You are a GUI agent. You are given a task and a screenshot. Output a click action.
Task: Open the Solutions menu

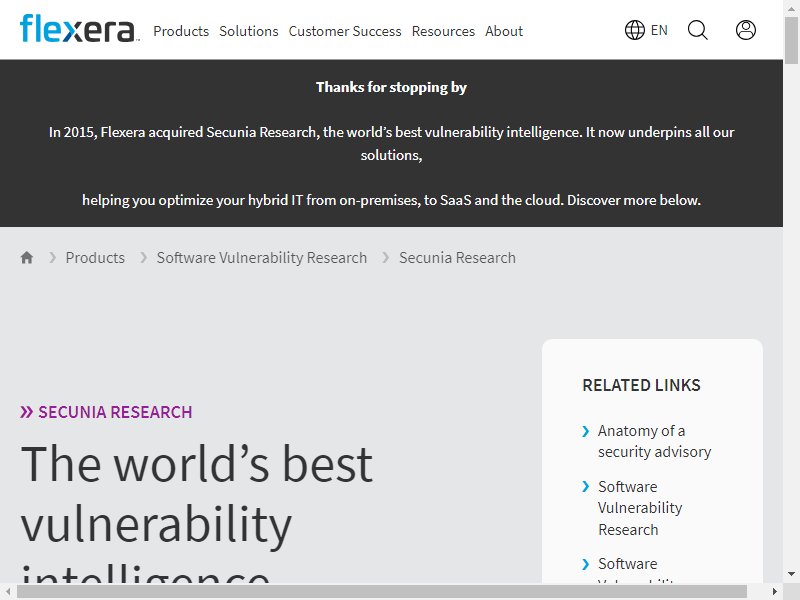click(249, 31)
